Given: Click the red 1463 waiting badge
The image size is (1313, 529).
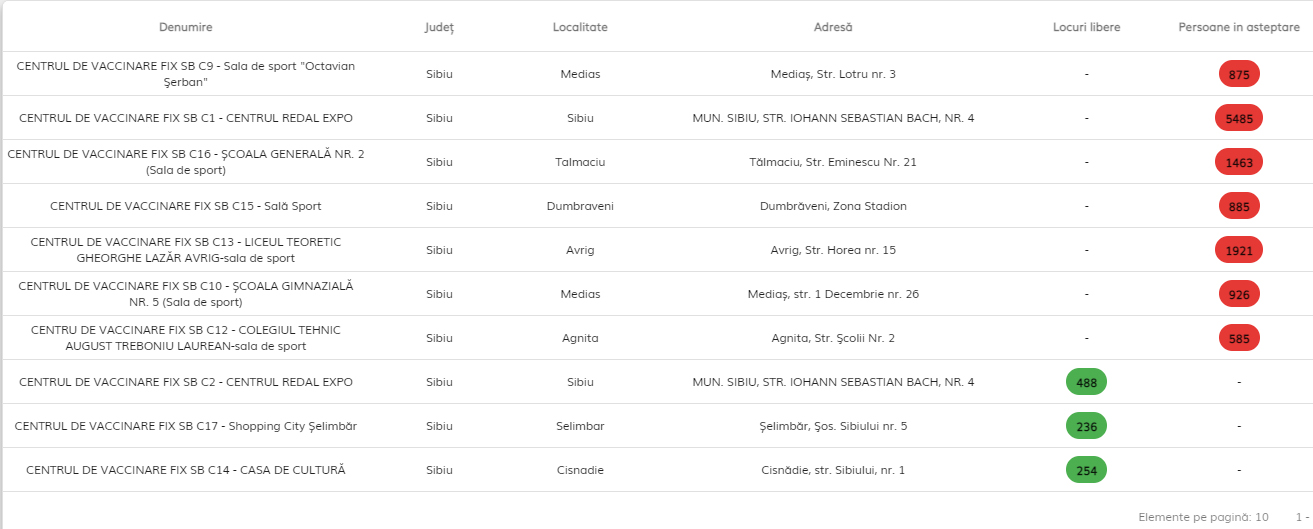Looking at the screenshot, I should [1239, 162].
